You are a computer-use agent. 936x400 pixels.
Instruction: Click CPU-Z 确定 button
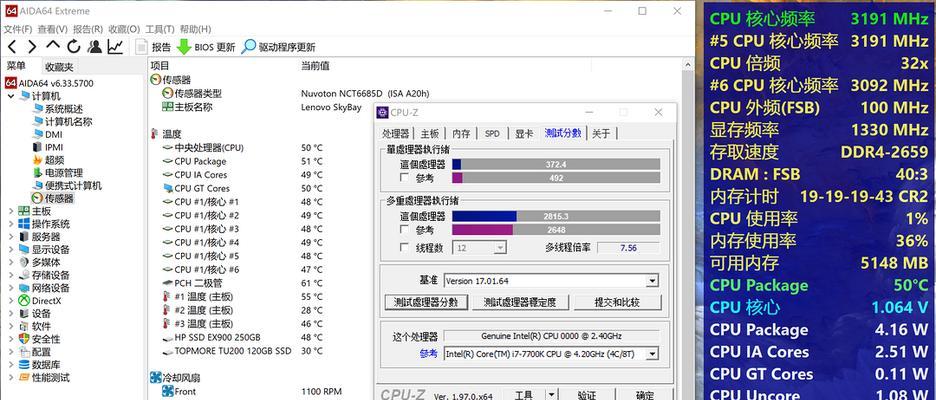(645, 394)
